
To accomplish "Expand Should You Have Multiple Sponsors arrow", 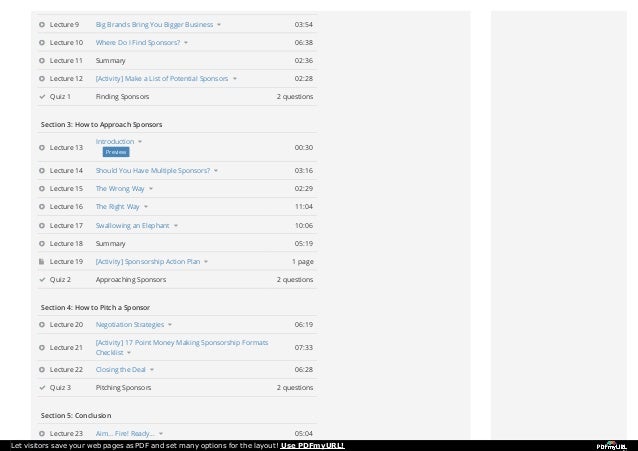I will 216,171.
